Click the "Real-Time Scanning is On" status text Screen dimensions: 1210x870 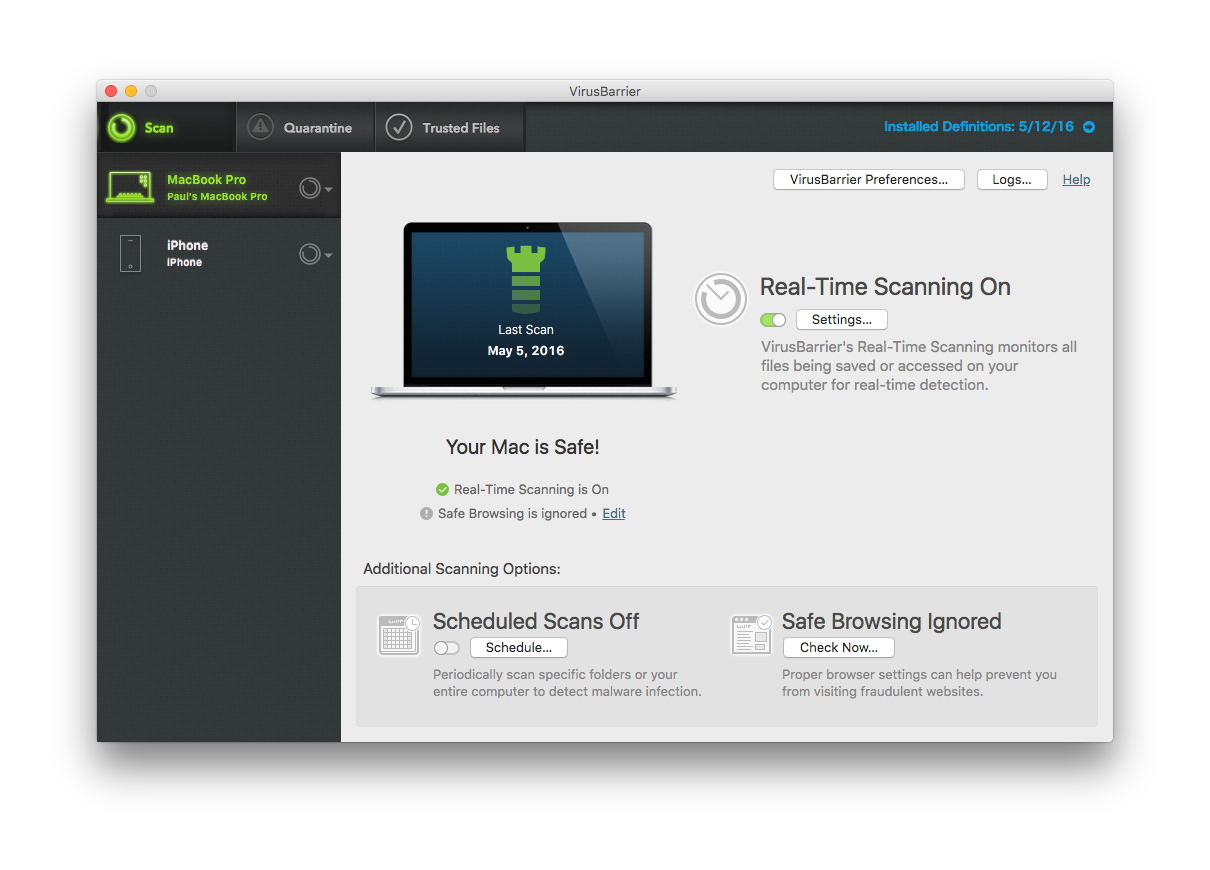point(531,490)
